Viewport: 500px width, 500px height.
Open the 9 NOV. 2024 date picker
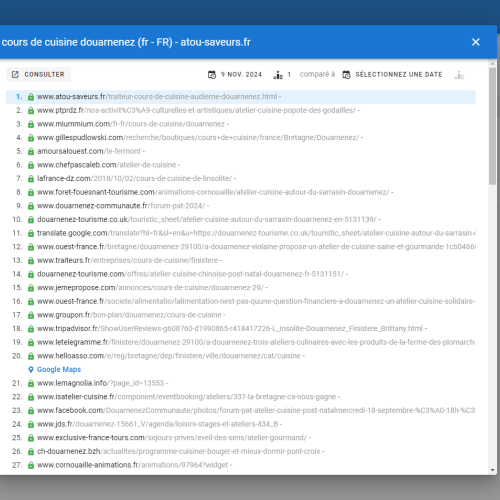[241, 74]
